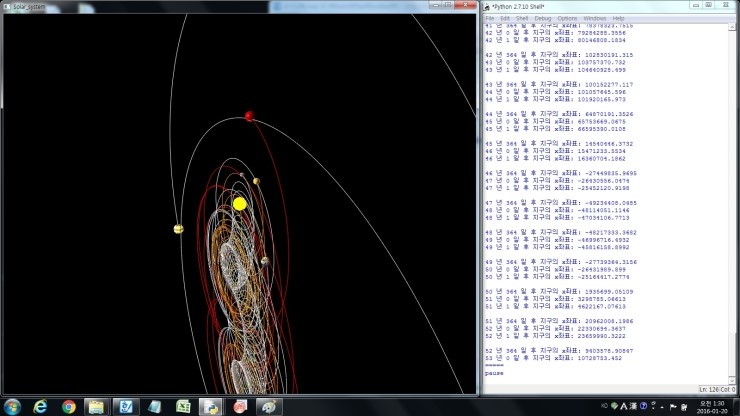Expand the Windows menu in IDLE
This screenshot has height=416, width=740.
[x=594, y=18]
